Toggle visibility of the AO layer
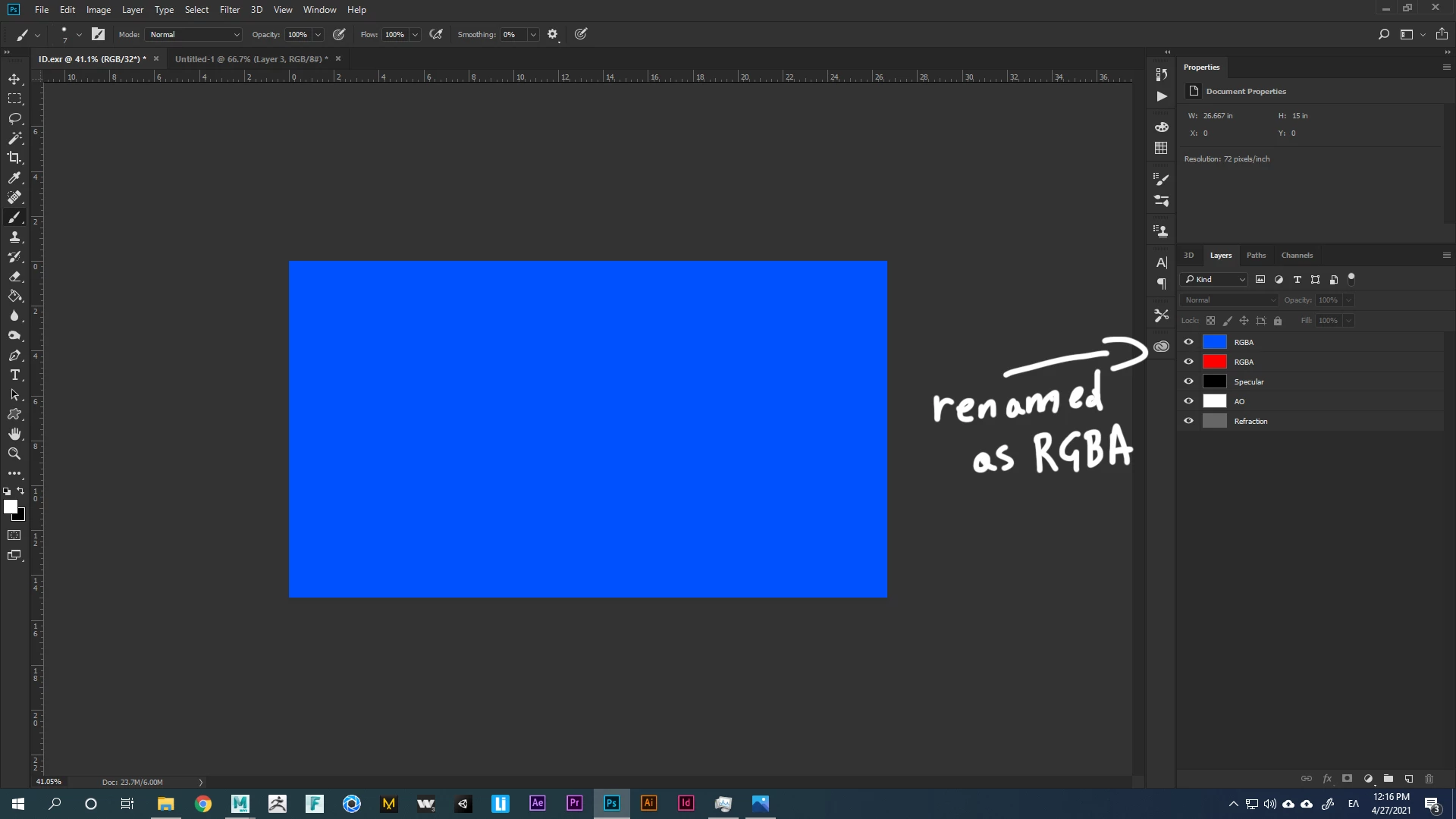Viewport: 1456px width, 819px height. pyautogui.click(x=1188, y=401)
